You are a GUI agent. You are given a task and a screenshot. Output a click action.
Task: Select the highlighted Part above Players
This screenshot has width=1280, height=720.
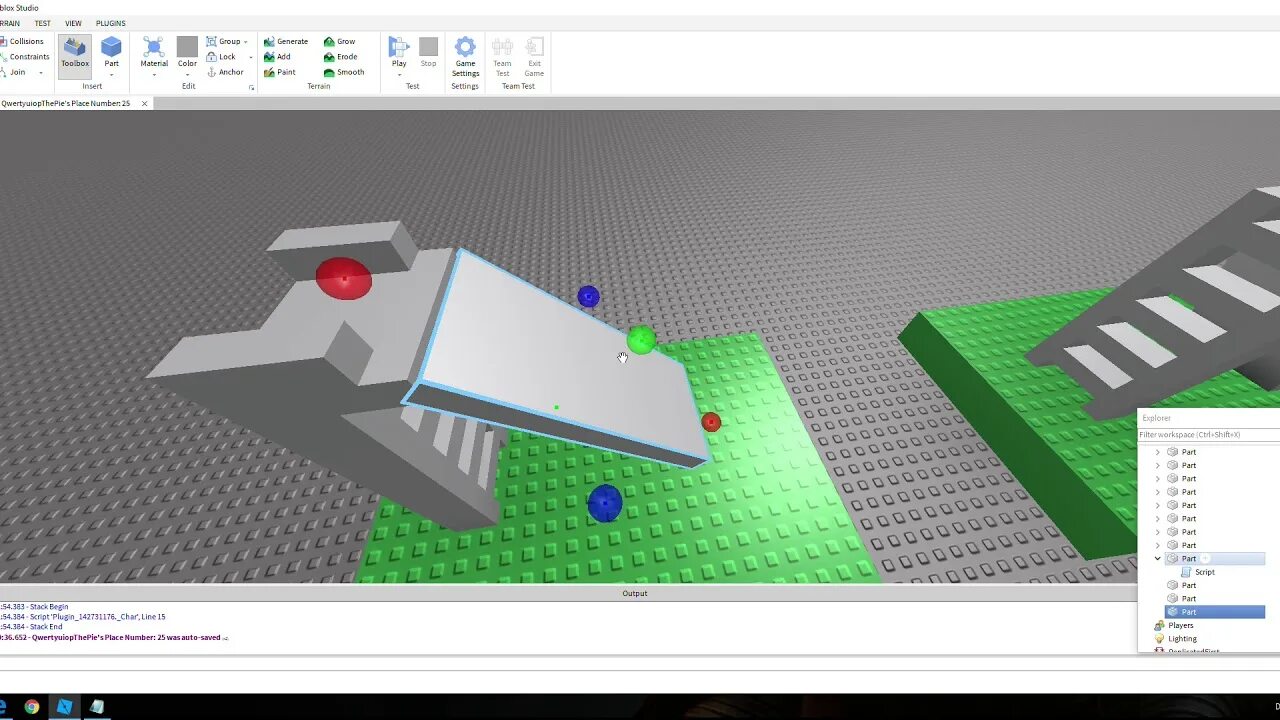coord(1215,612)
